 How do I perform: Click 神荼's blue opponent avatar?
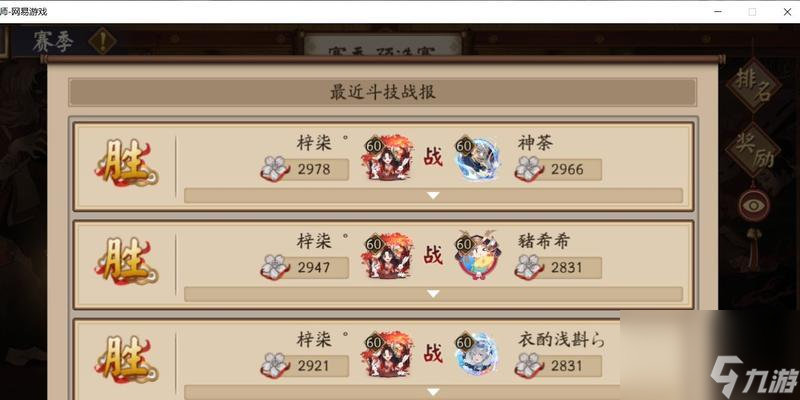click(x=477, y=159)
